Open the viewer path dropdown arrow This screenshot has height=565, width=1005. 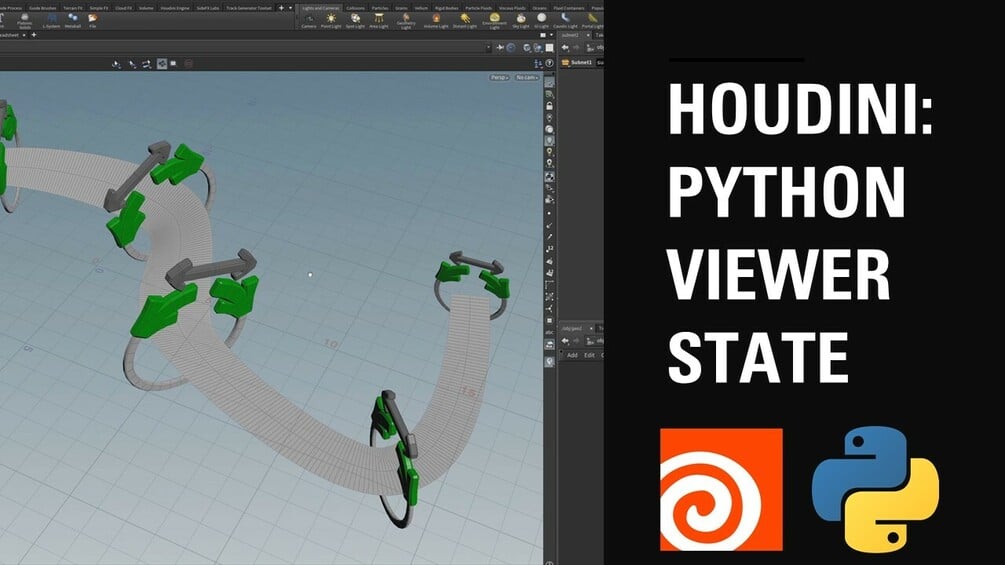click(x=488, y=47)
